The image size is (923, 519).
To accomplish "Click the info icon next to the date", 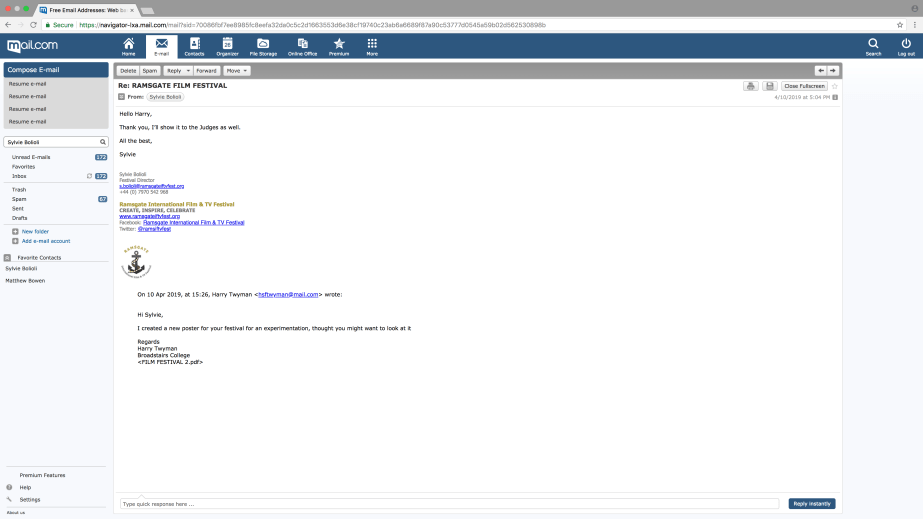I will tap(835, 97).
